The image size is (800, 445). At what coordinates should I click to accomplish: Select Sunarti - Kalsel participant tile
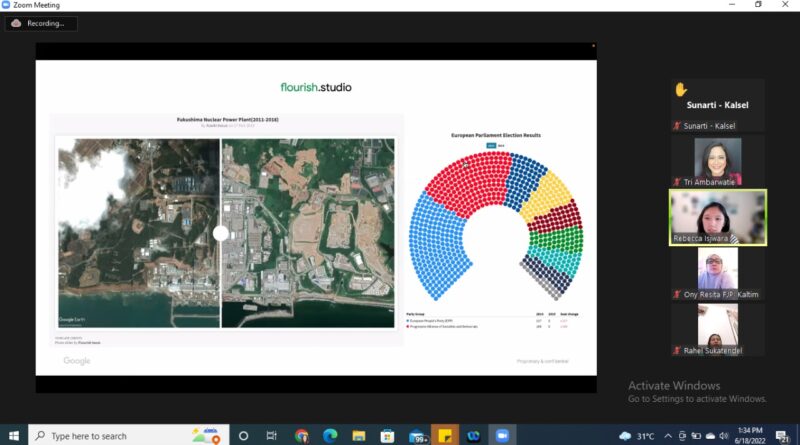717,105
